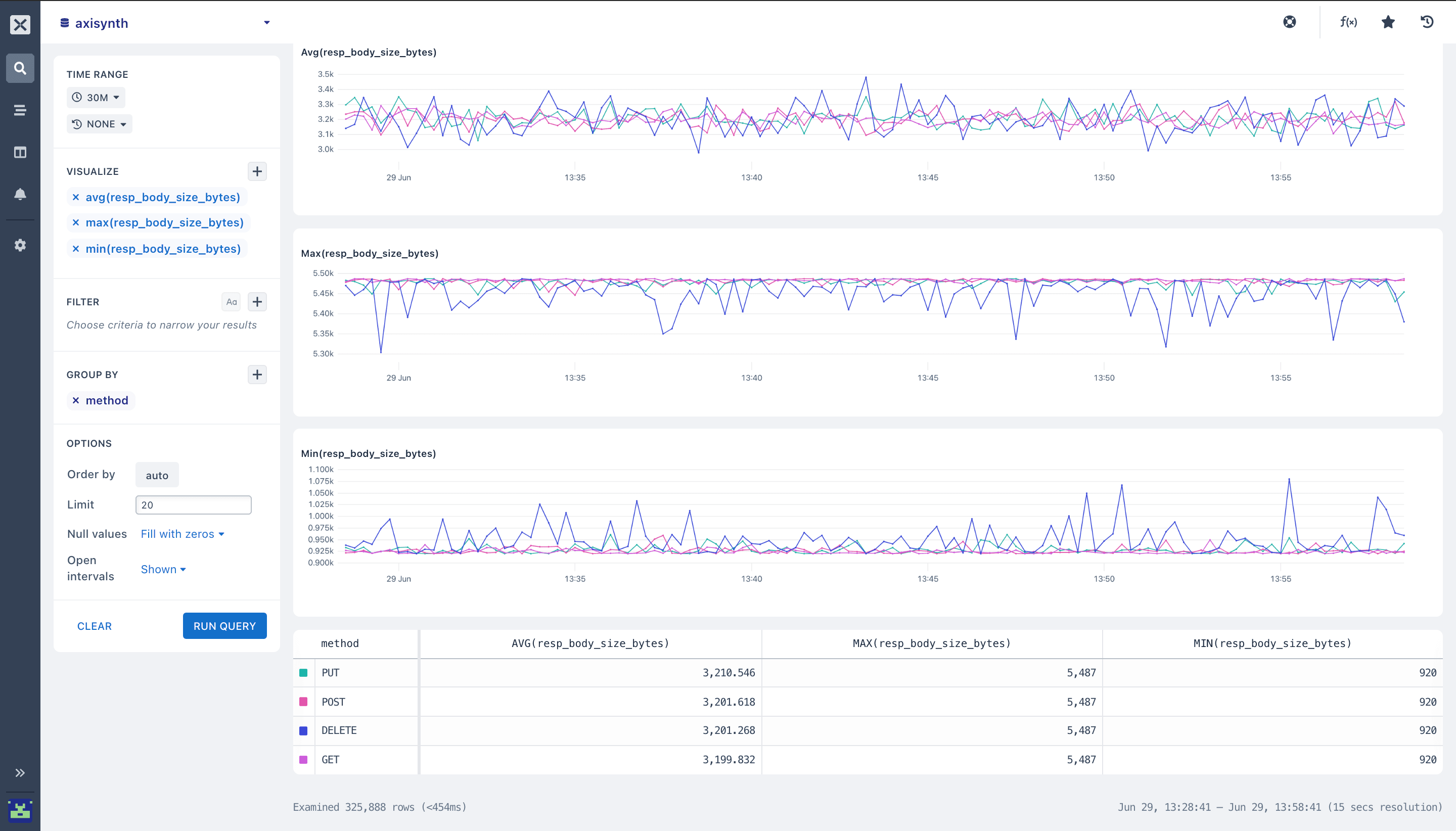Open the dashboards icon in sidebar

pyautogui.click(x=20, y=152)
